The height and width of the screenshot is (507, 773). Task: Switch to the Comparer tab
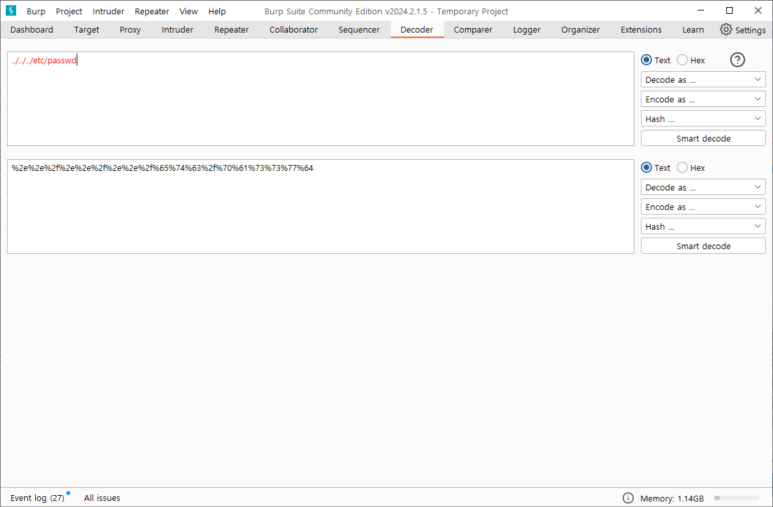pyautogui.click(x=473, y=30)
